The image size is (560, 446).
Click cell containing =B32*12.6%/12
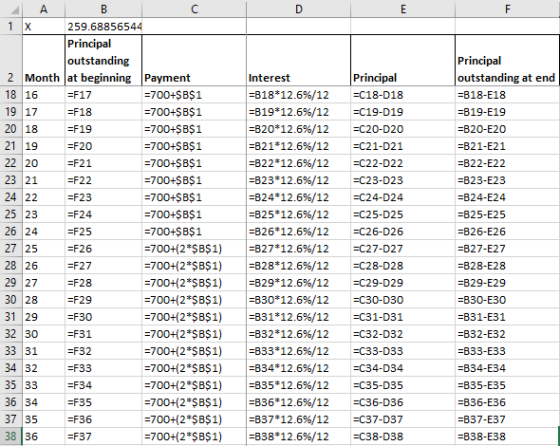tap(299, 334)
